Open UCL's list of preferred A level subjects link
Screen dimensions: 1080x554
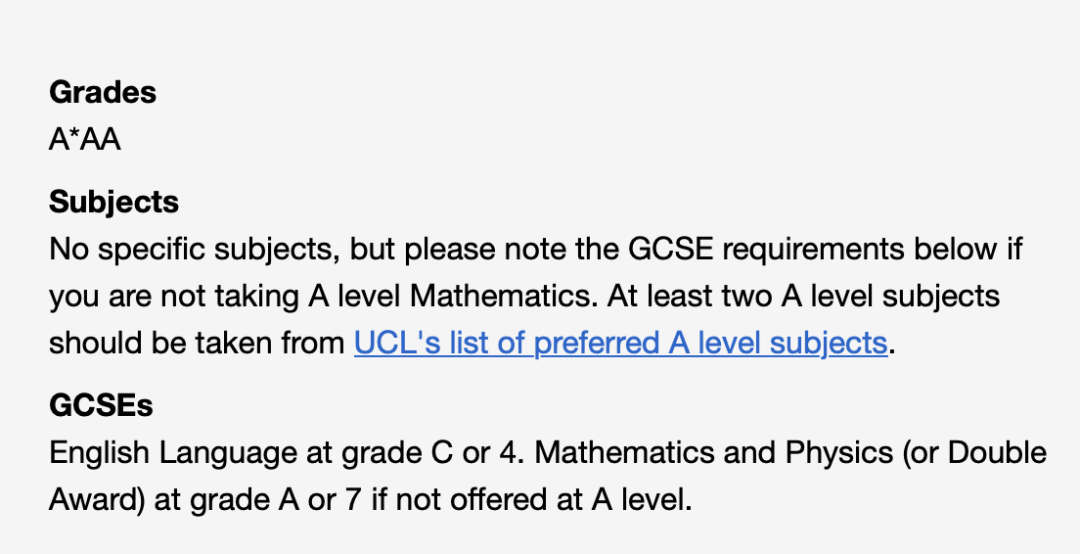pyautogui.click(x=621, y=342)
